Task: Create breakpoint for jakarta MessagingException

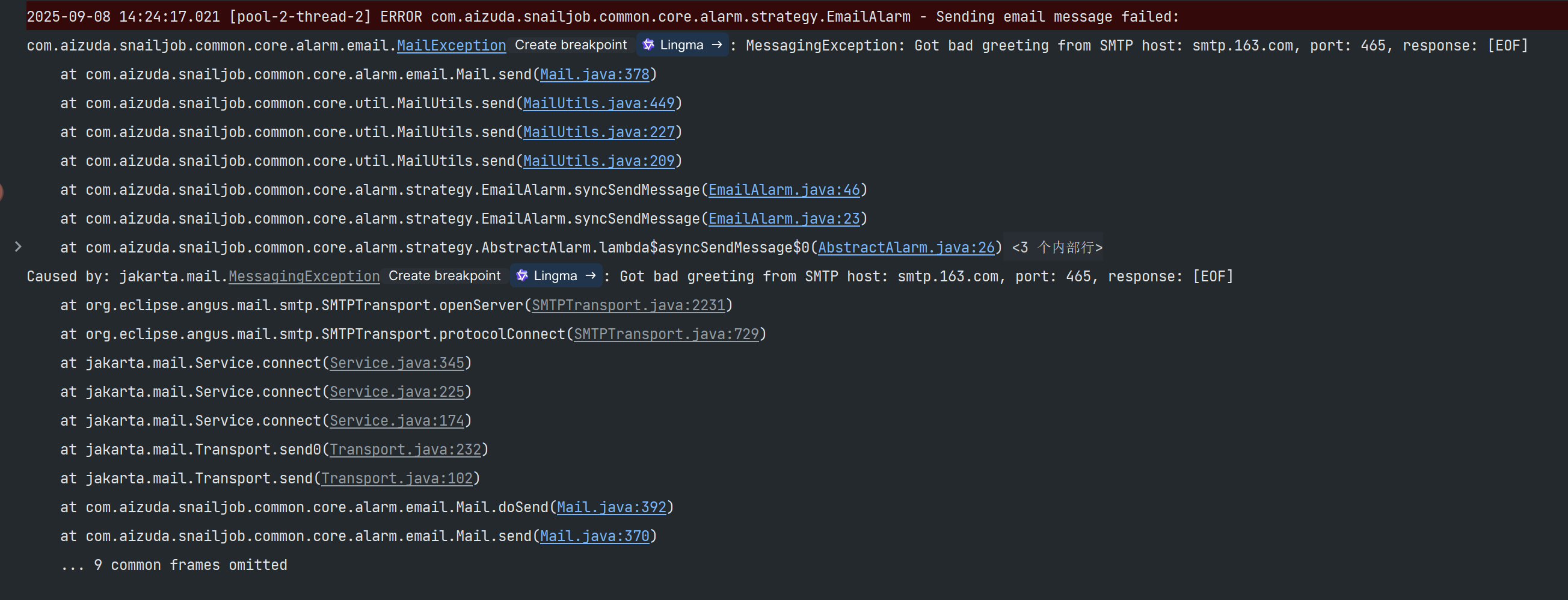Action: pos(444,276)
